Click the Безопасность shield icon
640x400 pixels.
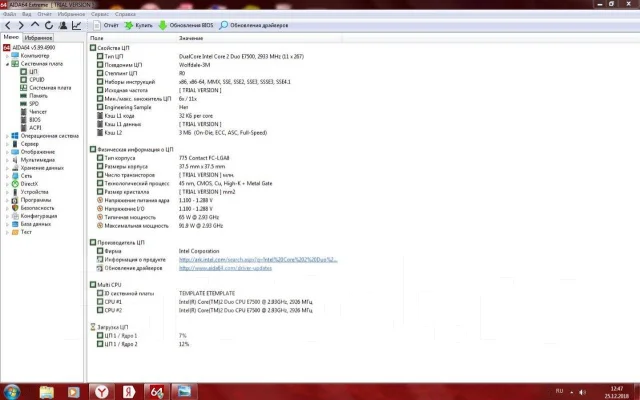(x=15, y=208)
